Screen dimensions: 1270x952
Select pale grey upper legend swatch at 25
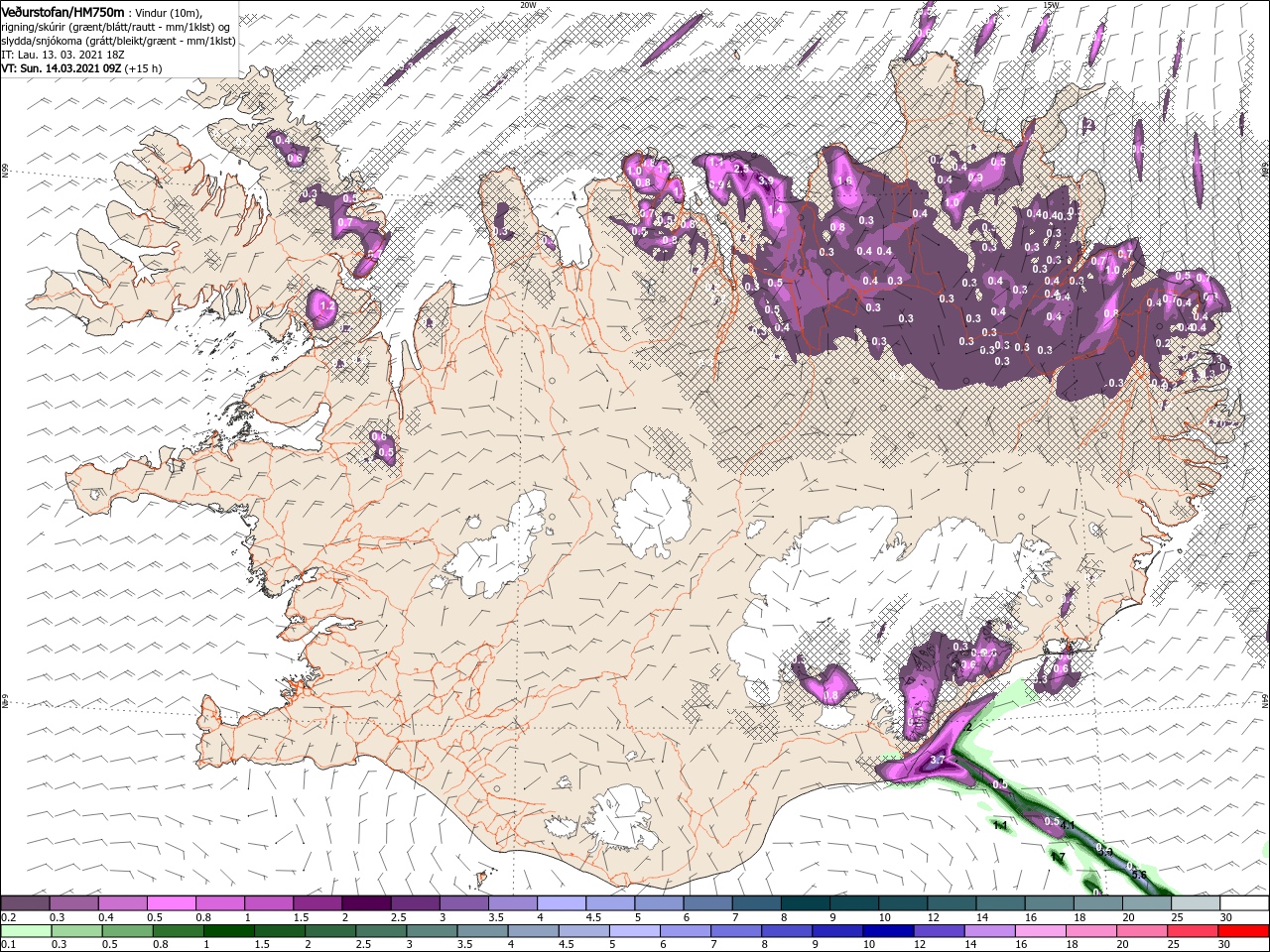[x=1196, y=903]
